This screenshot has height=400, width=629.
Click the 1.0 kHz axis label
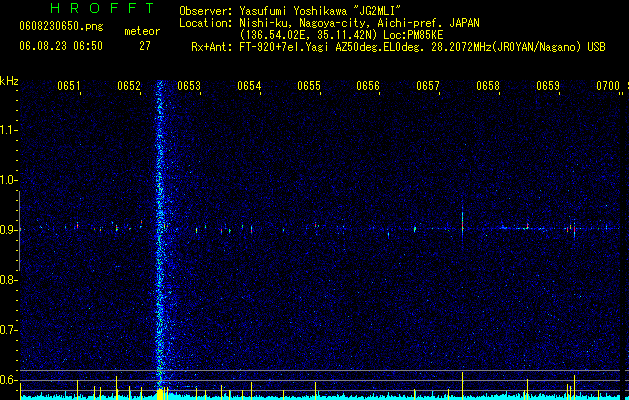9,180
